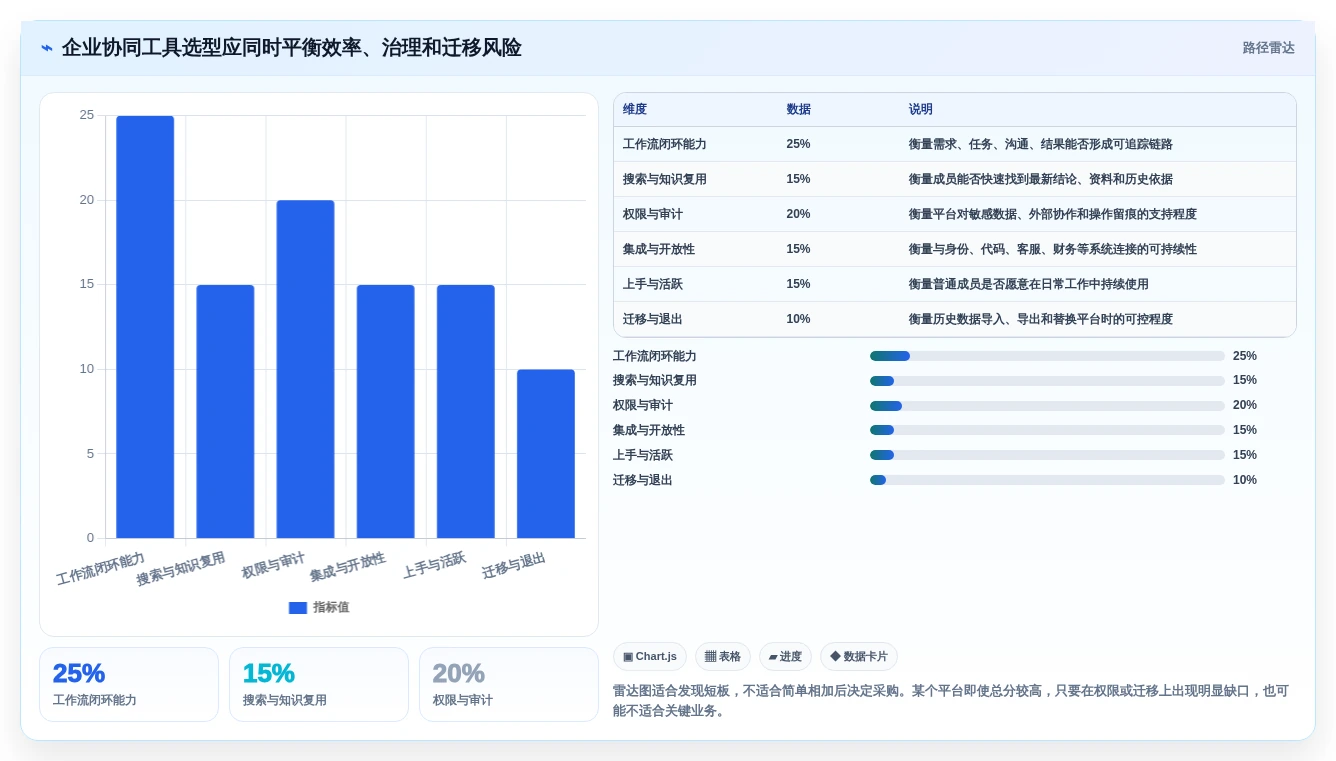The height and width of the screenshot is (761, 1336).
Task: Click the 表格 tag
Action: [x=723, y=656]
